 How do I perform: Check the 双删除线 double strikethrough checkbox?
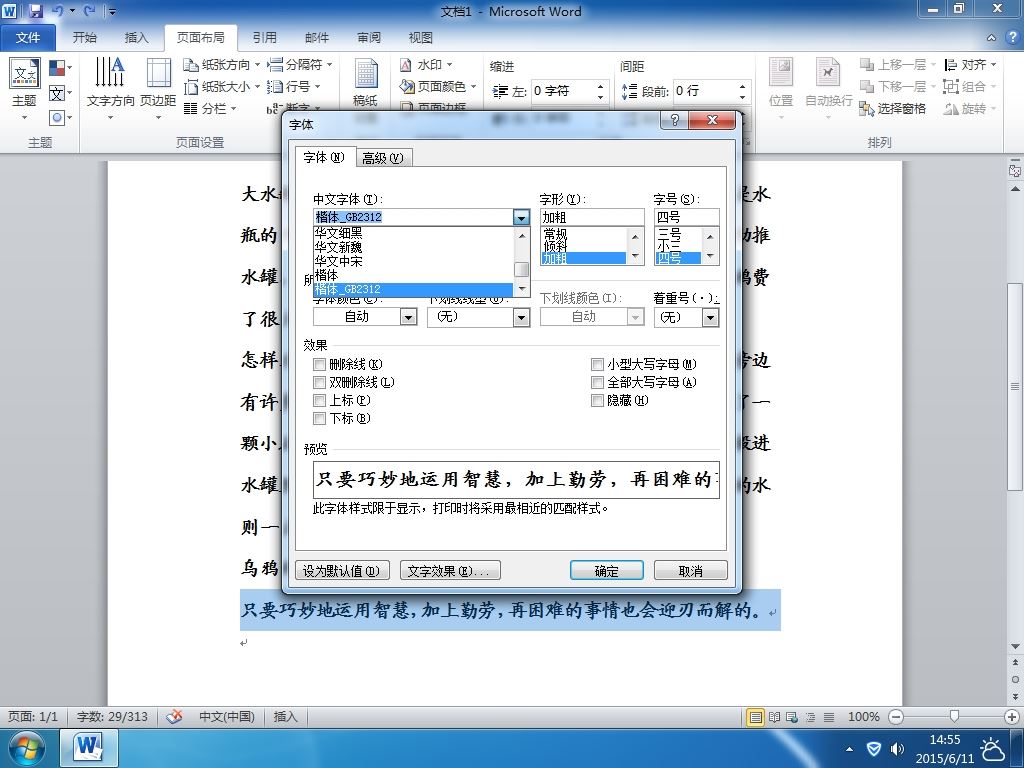pos(319,382)
